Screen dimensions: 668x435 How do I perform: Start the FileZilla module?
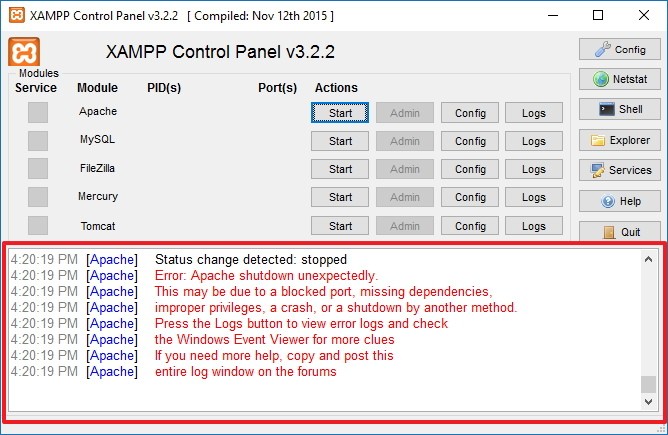click(x=340, y=169)
